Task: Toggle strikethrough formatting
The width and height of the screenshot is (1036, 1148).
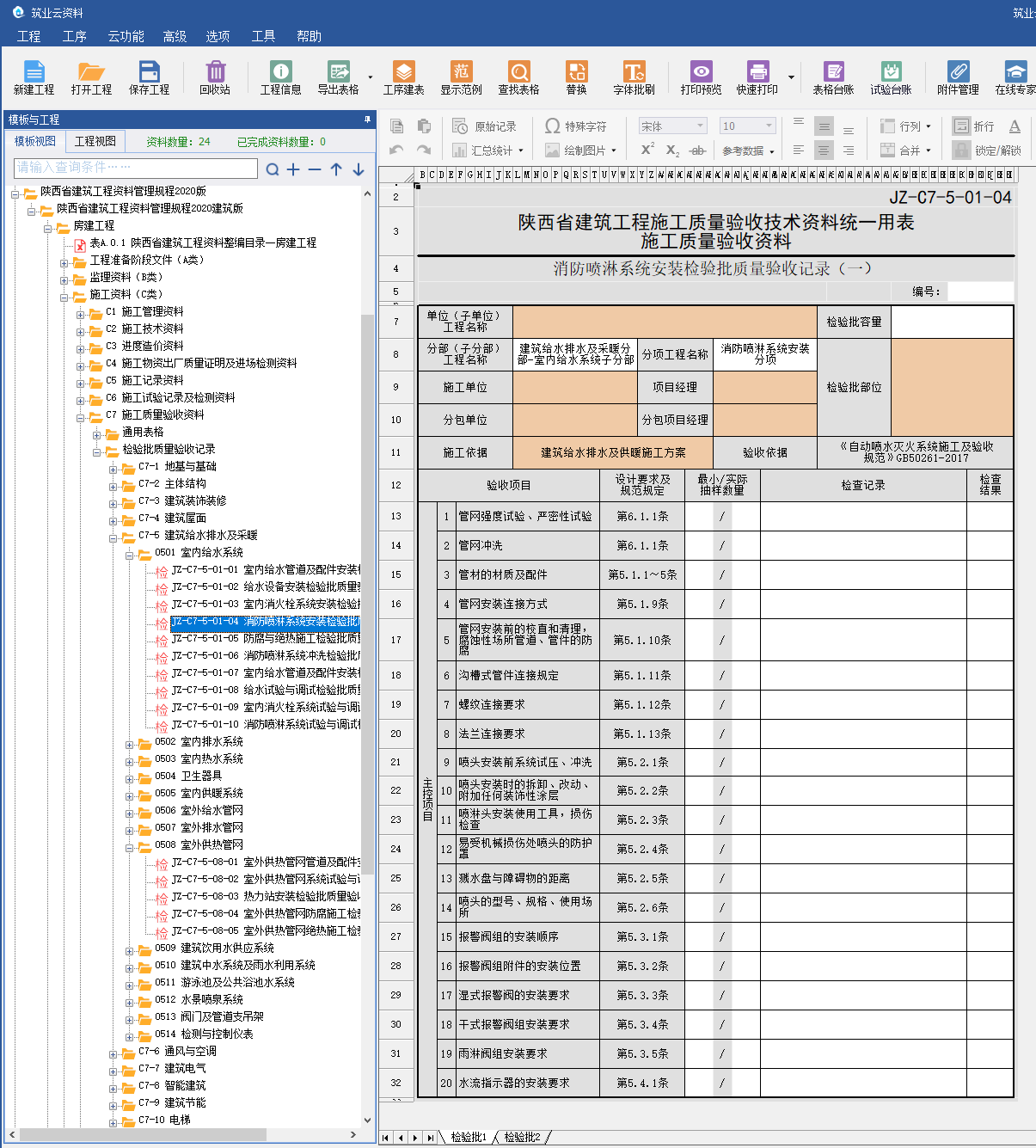Action: (x=697, y=150)
